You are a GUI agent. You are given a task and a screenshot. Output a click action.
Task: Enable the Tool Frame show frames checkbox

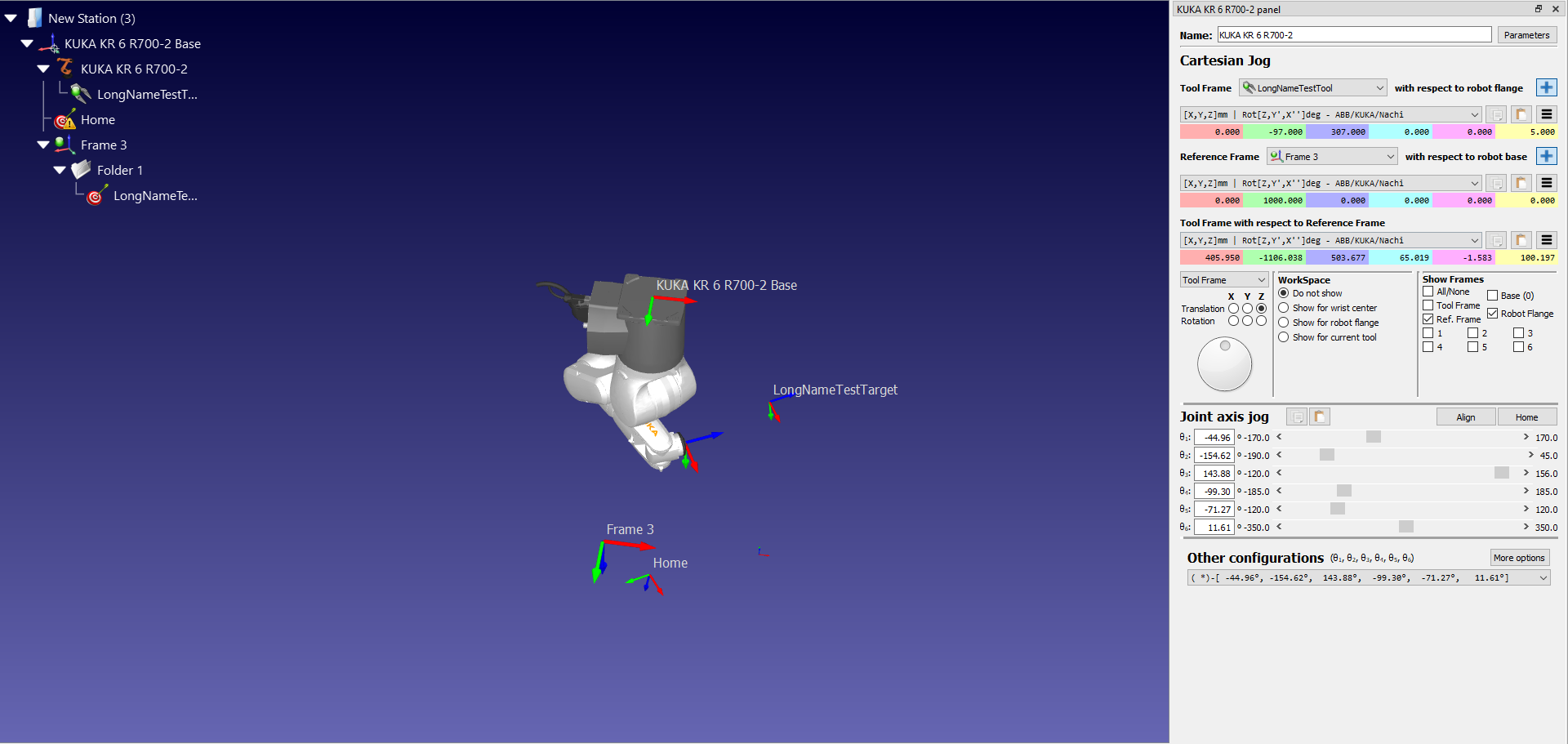1428,305
